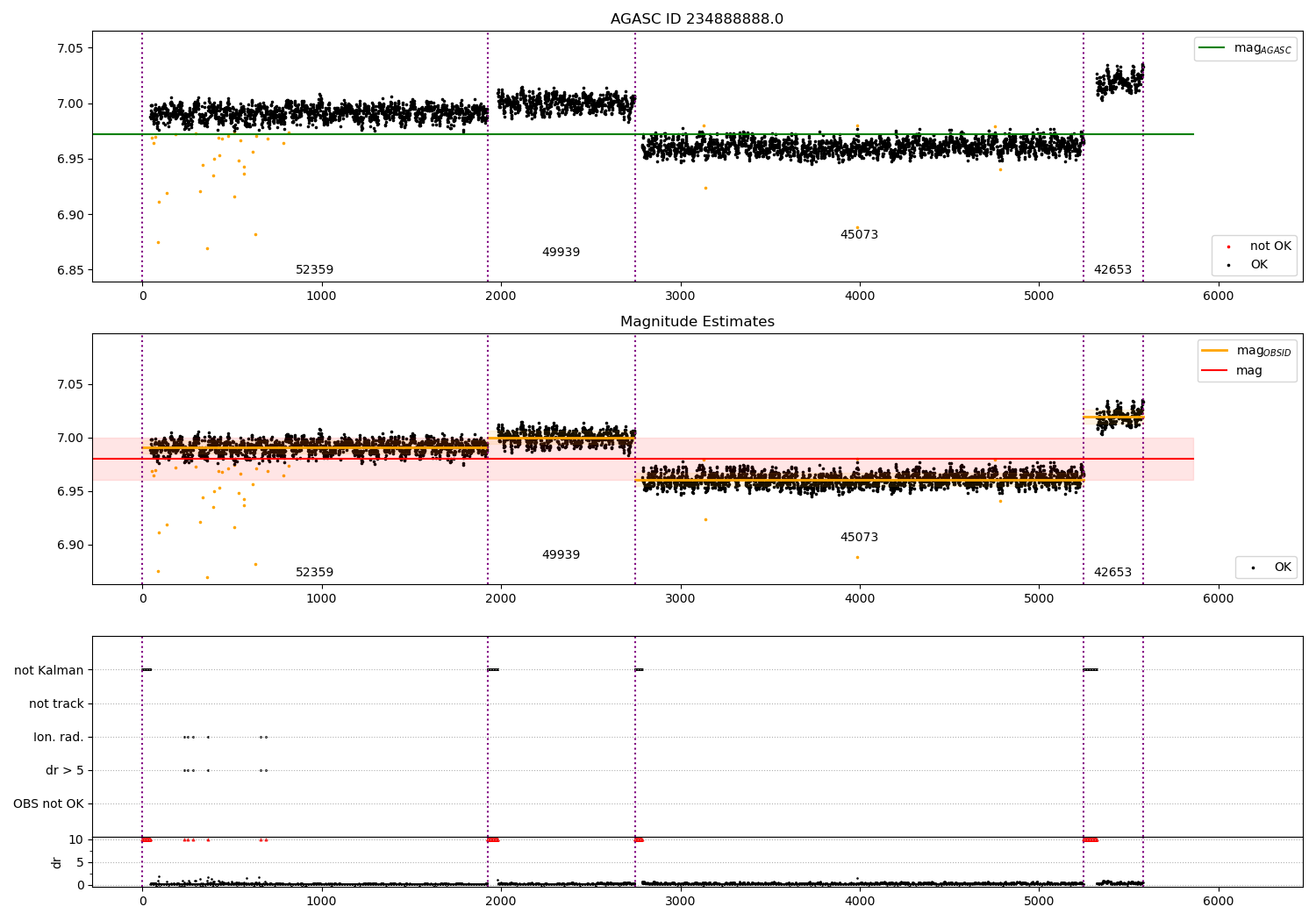The width and height of the screenshot is (1316, 921).
Task: Click the 2000 x-tick under the Magnitude Estimates plot
Action: pos(501,599)
